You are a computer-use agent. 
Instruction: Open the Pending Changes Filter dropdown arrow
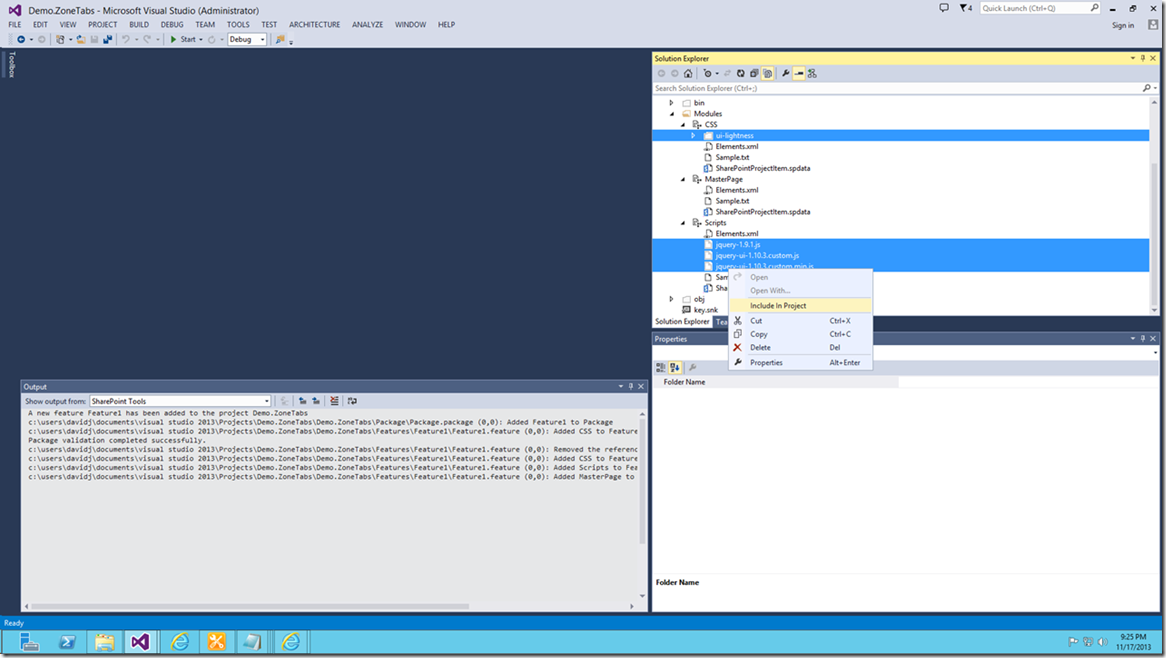(717, 74)
